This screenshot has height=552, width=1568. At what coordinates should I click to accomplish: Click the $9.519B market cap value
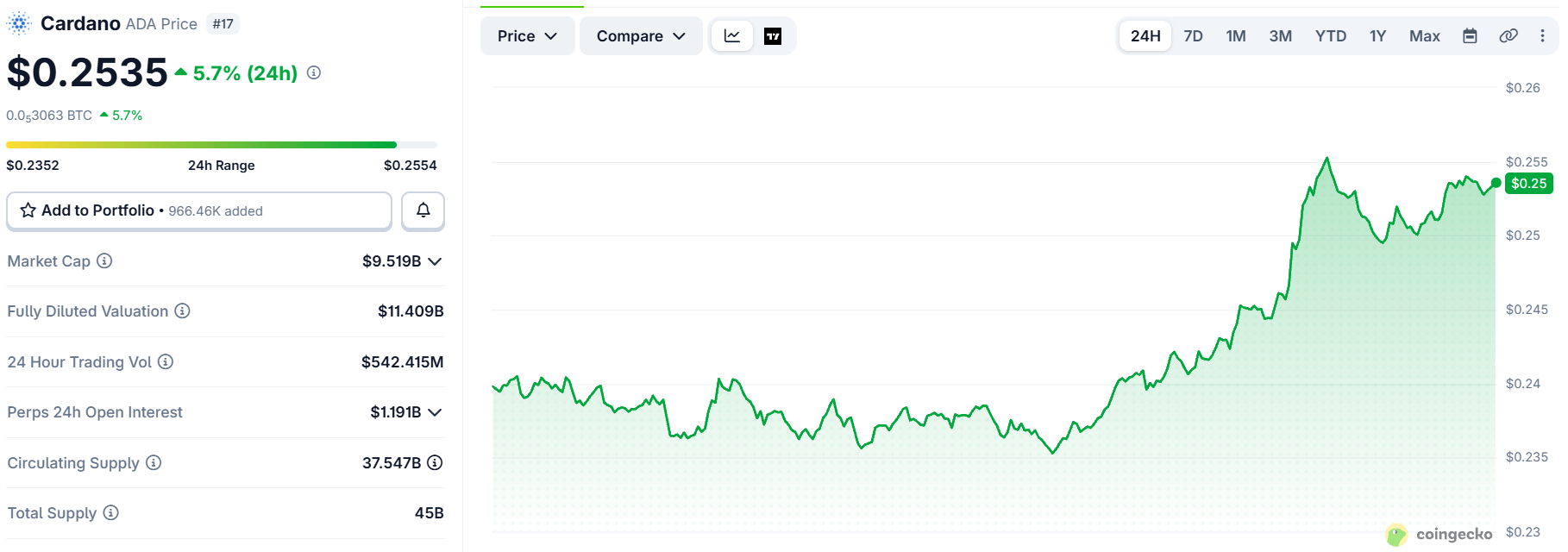392,261
